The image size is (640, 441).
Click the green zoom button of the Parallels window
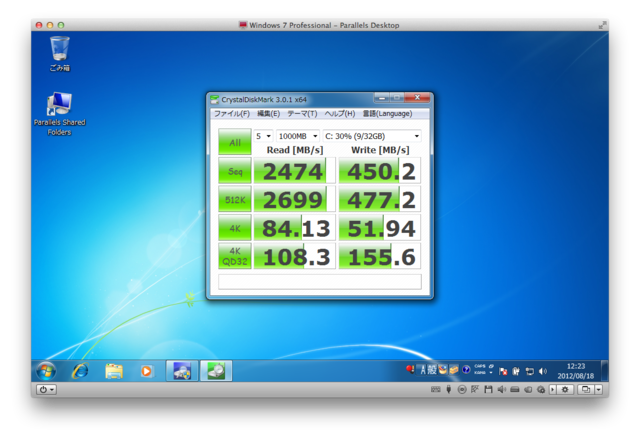pos(61,25)
